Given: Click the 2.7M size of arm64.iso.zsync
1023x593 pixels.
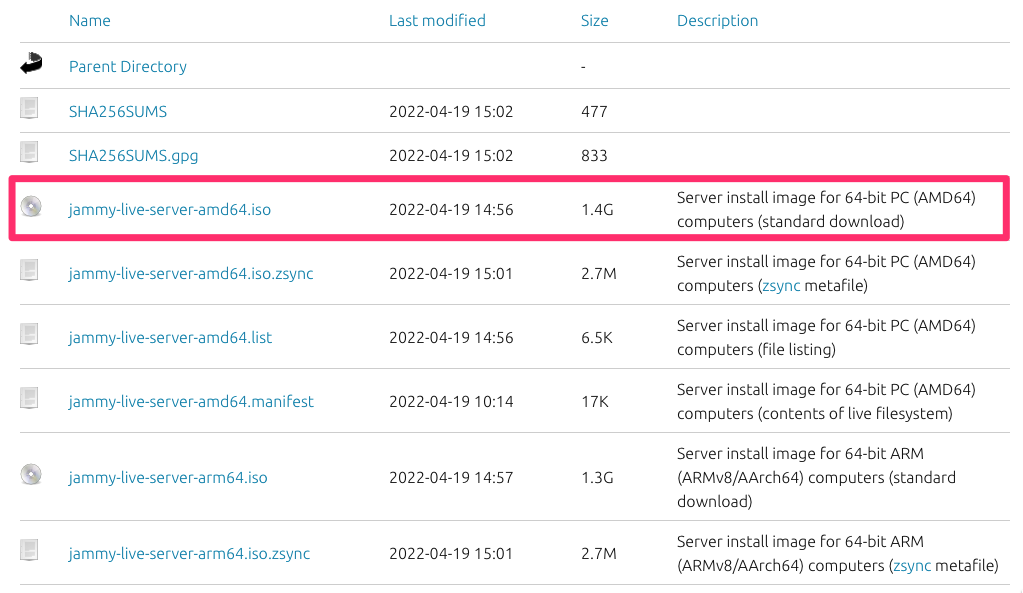Looking at the screenshot, I should (x=599, y=554).
